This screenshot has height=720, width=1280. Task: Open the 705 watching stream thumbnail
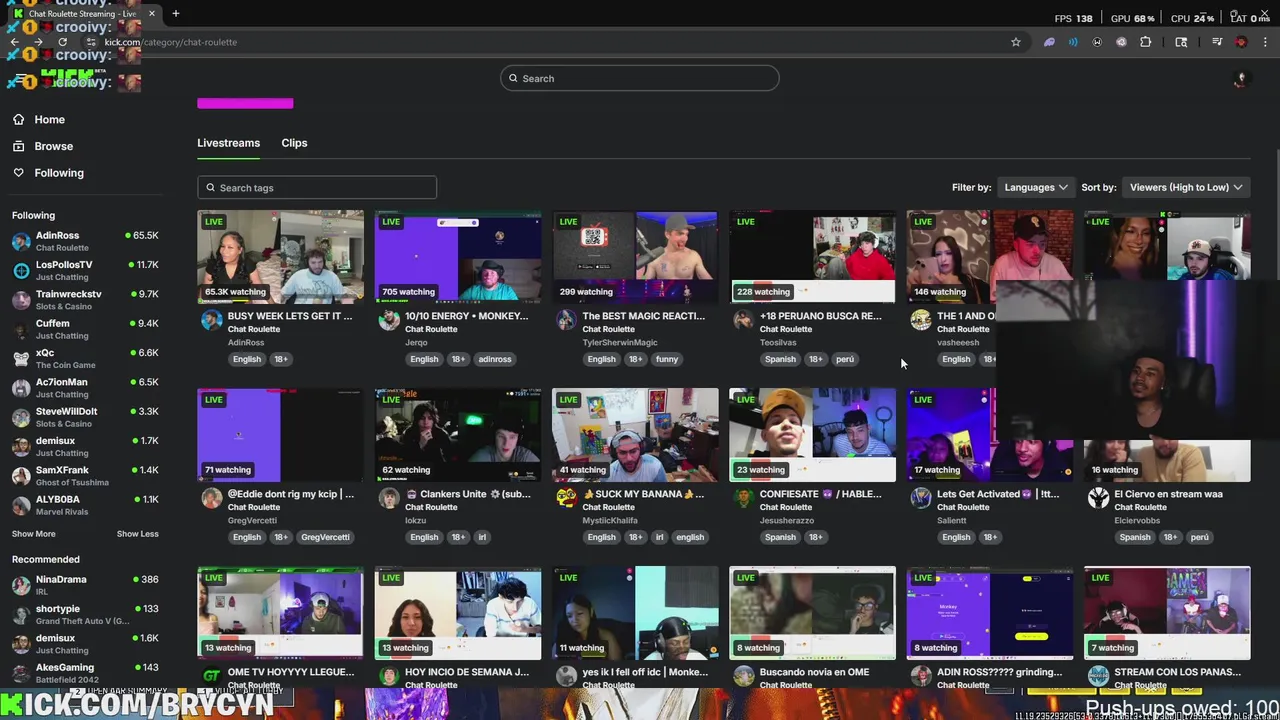[x=458, y=256]
